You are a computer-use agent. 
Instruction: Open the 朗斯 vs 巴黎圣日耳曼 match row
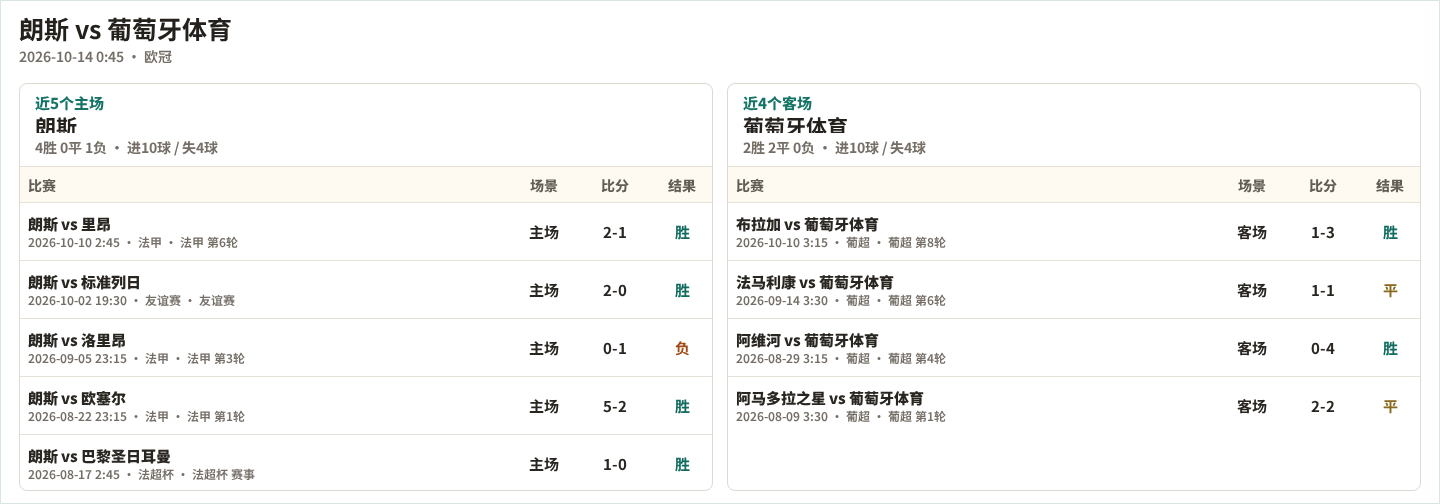pyautogui.click(x=366, y=463)
